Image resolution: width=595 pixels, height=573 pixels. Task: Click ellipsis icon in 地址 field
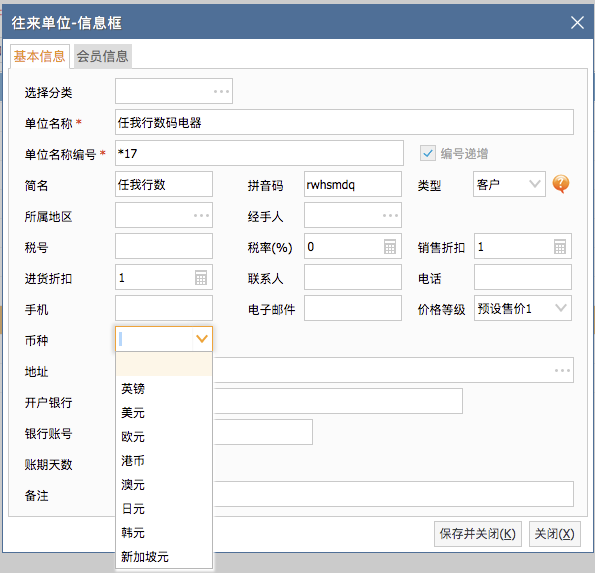(x=562, y=370)
